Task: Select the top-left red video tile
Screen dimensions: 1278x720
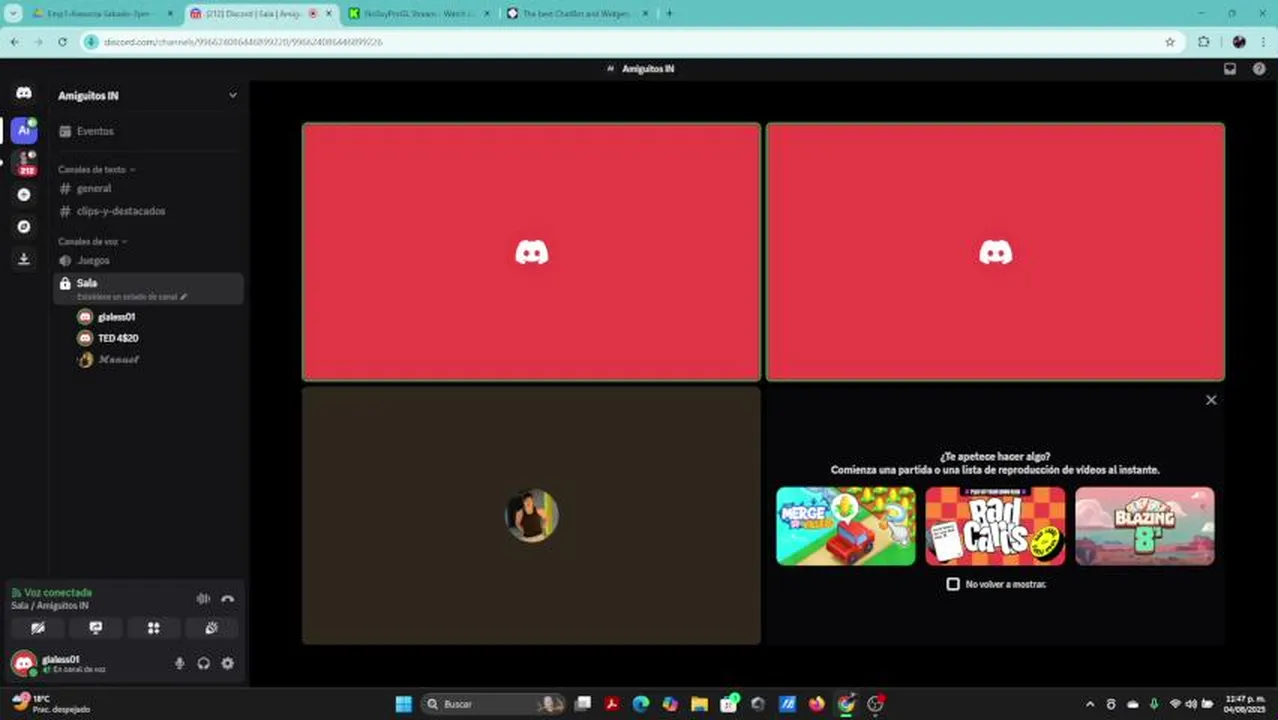Action: pyautogui.click(x=531, y=252)
